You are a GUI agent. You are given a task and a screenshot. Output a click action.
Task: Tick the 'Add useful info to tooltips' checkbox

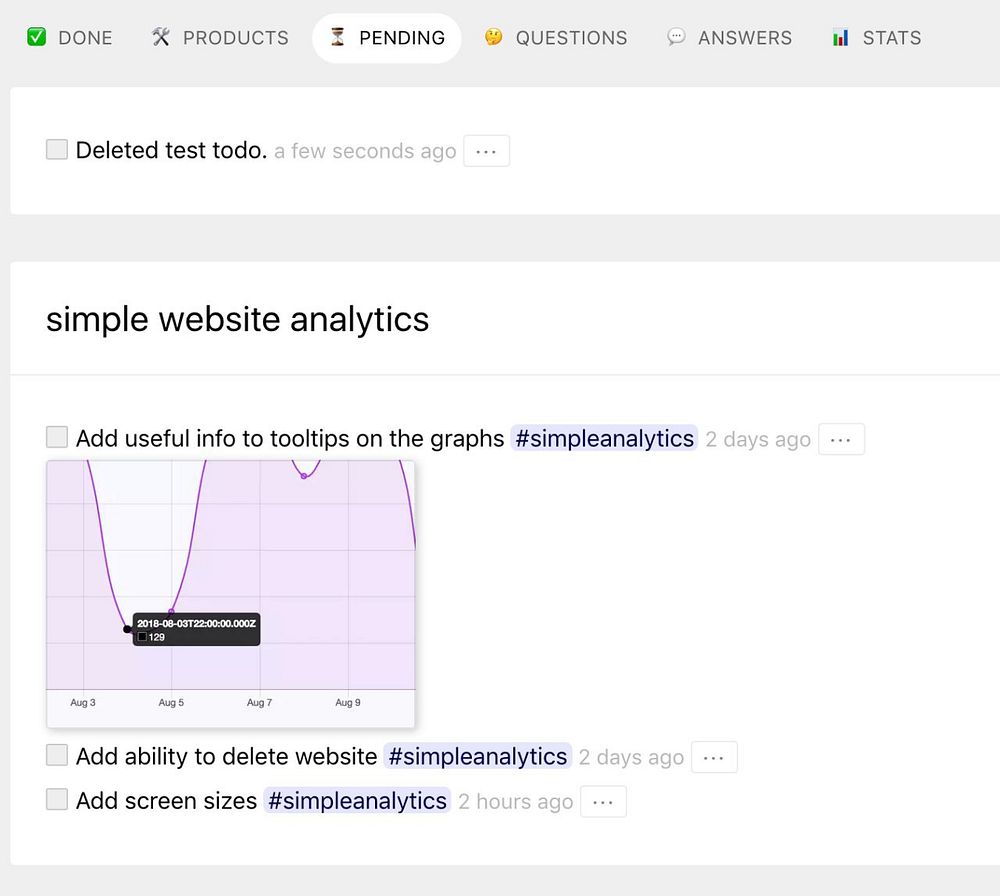tap(57, 437)
